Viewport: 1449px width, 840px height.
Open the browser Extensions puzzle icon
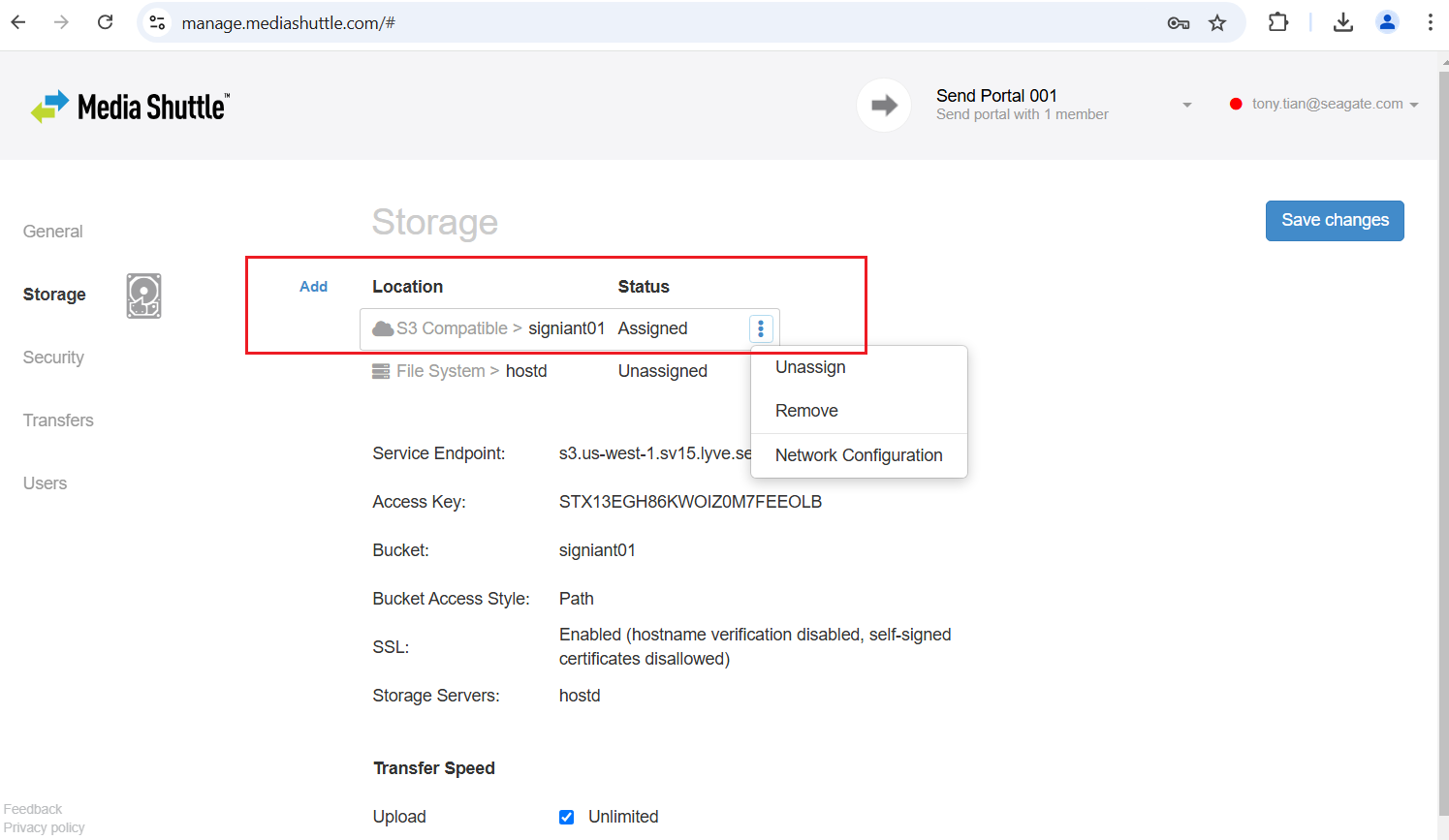point(1278,23)
